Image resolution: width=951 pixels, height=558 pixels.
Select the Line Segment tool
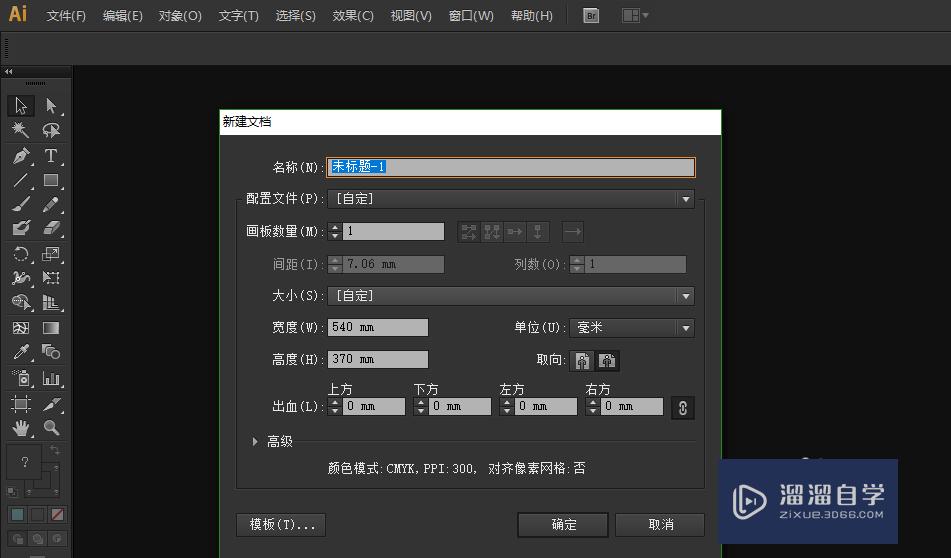tap(21, 180)
